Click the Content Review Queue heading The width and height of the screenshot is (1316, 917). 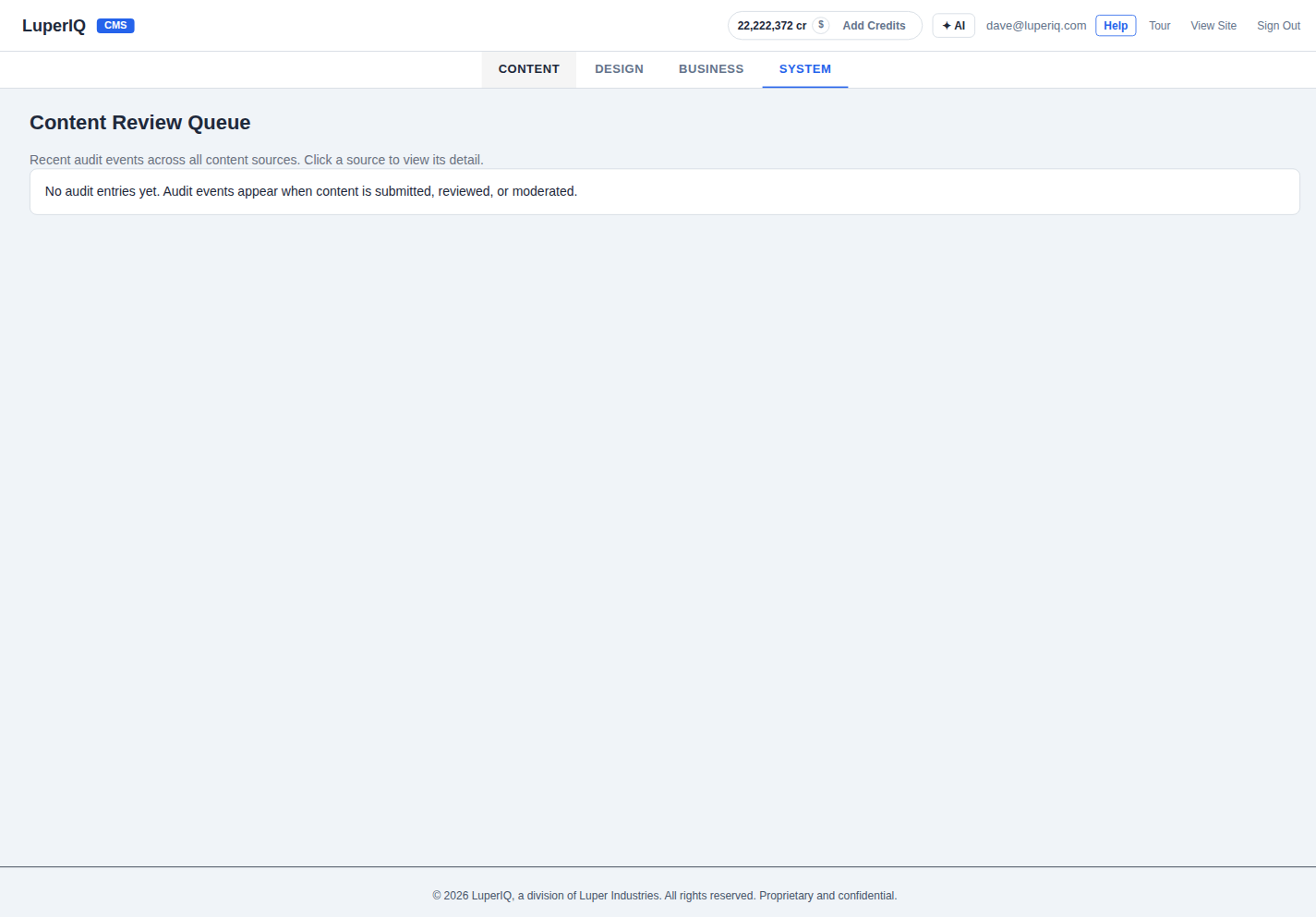[x=139, y=122]
